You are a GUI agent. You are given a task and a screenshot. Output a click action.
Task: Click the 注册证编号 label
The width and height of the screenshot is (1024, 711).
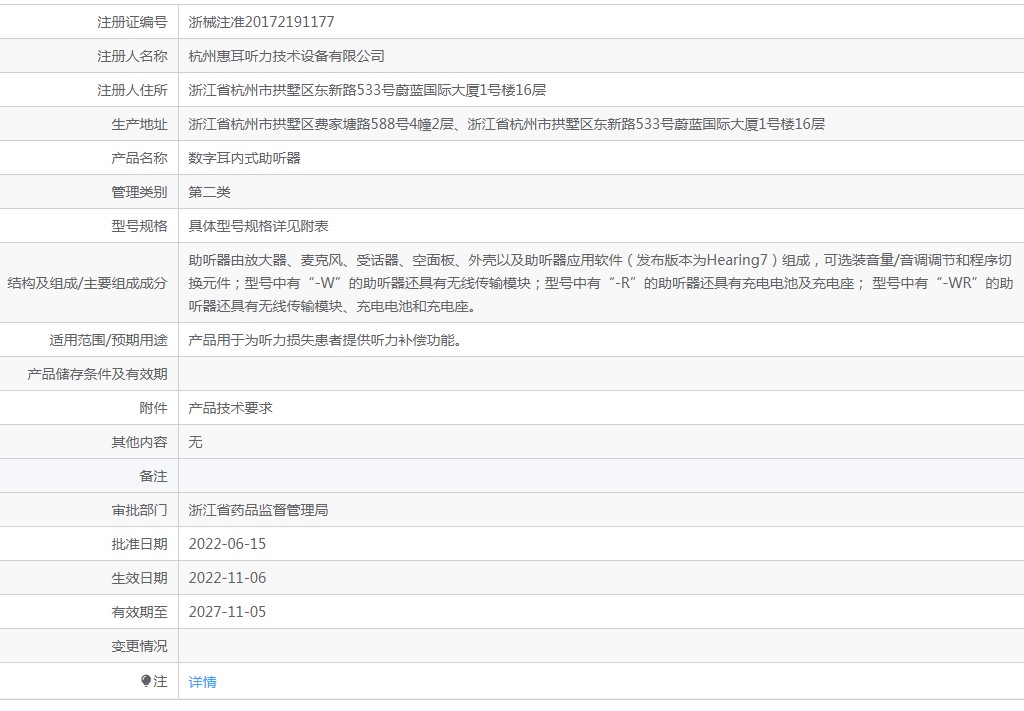pyautogui.click(x=133, y=22)
